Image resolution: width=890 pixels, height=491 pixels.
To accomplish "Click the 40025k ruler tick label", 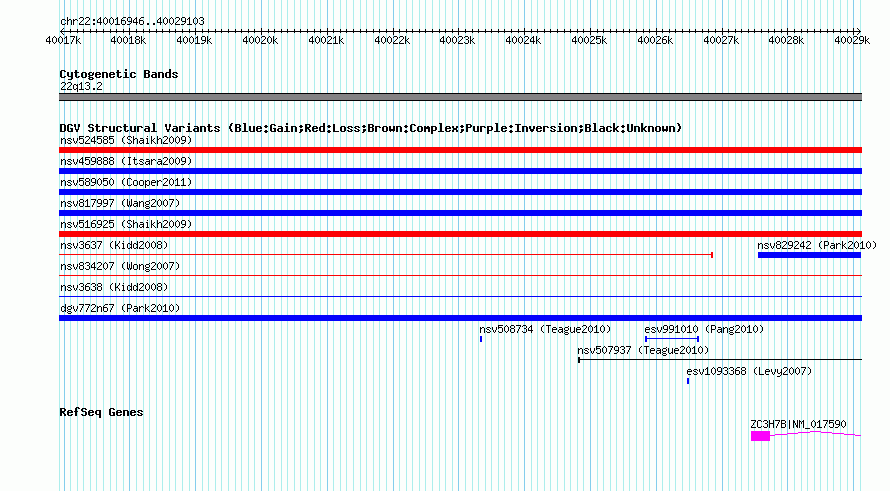I will click(589, 40).
